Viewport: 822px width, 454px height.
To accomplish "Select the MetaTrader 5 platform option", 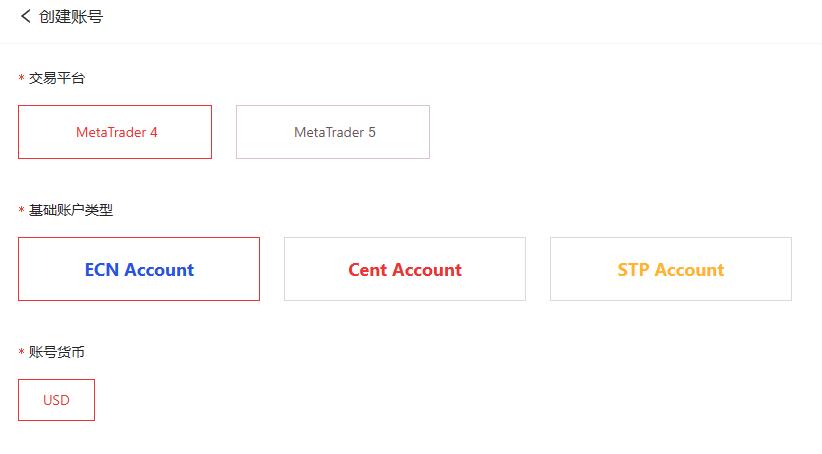I will (333, 132).
